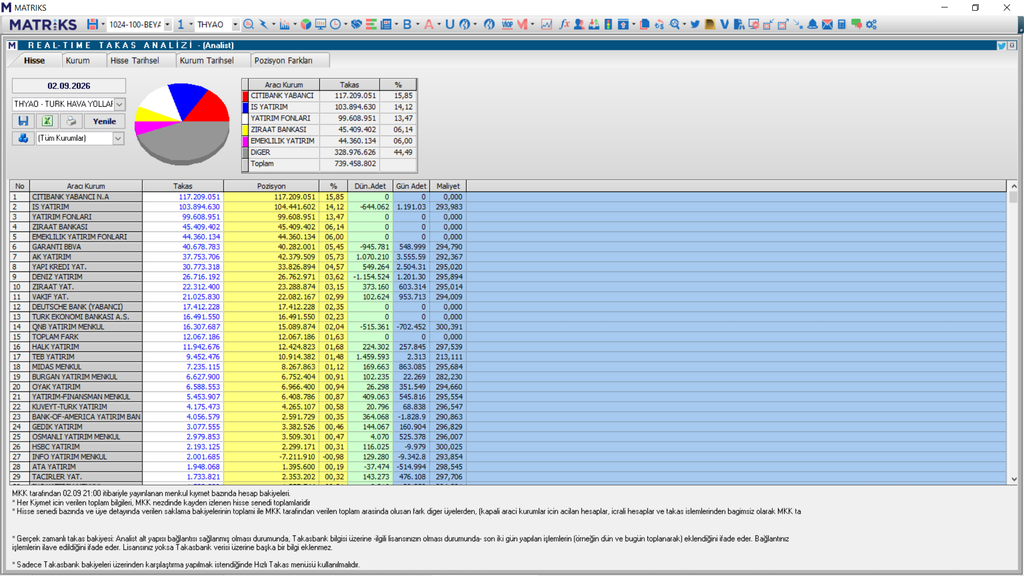Click the printer icon beside Yenile
Screen dimensions: 1024x576
[x=71, y=121]
